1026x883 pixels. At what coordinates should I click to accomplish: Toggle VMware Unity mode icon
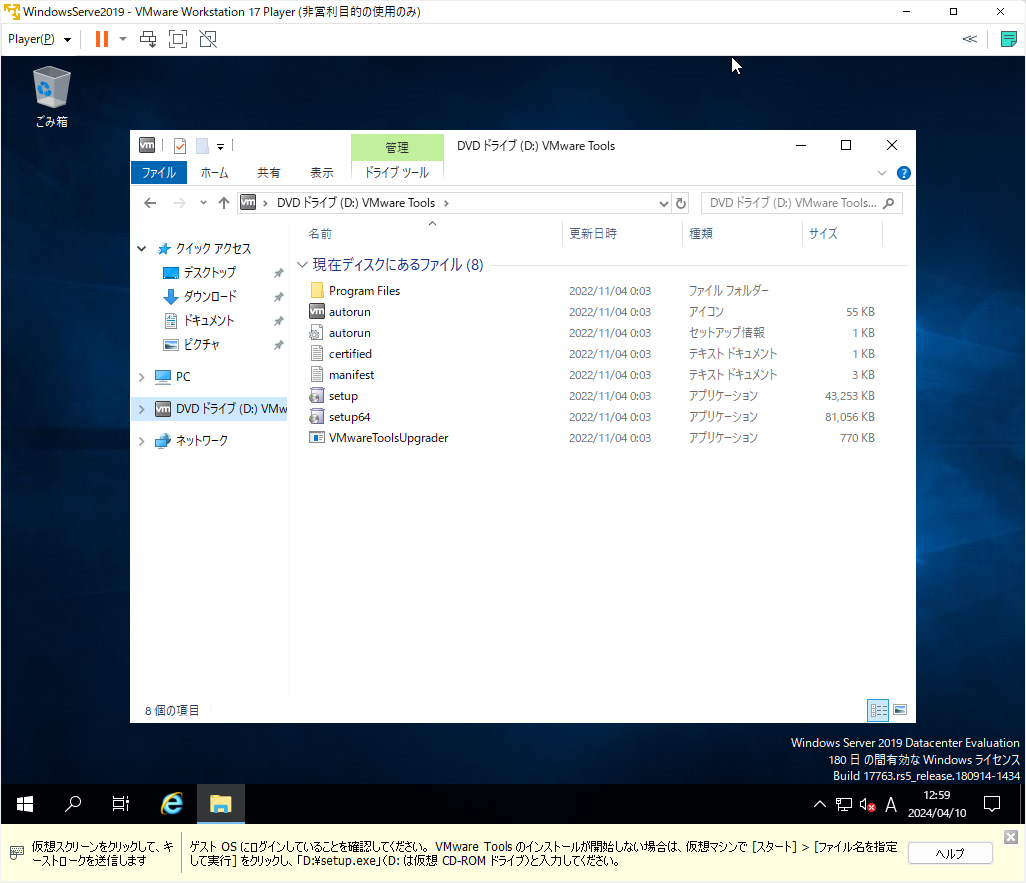208,39
